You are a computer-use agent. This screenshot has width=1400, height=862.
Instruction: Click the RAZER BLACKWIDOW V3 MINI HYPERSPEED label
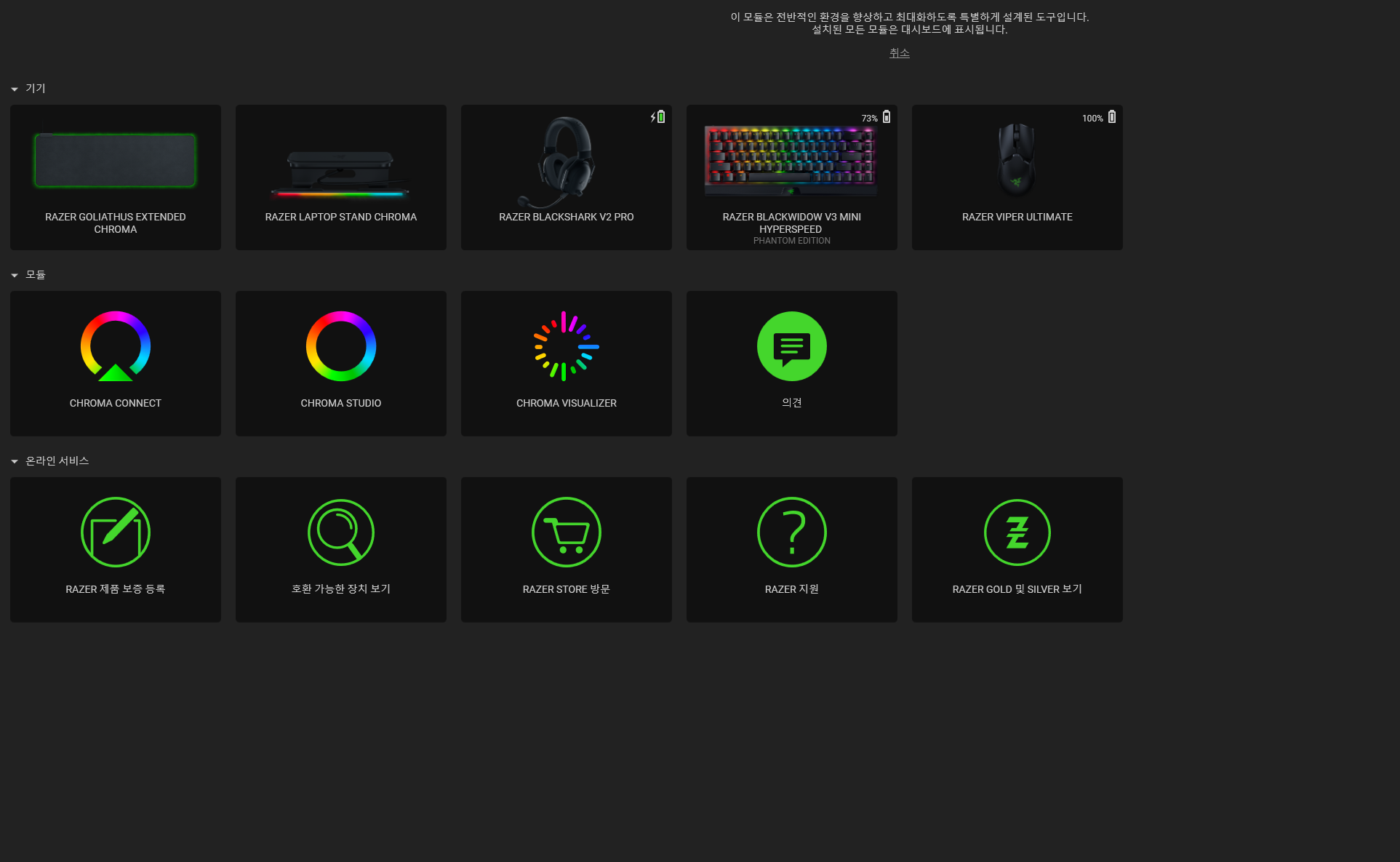[x=792, y=223]
